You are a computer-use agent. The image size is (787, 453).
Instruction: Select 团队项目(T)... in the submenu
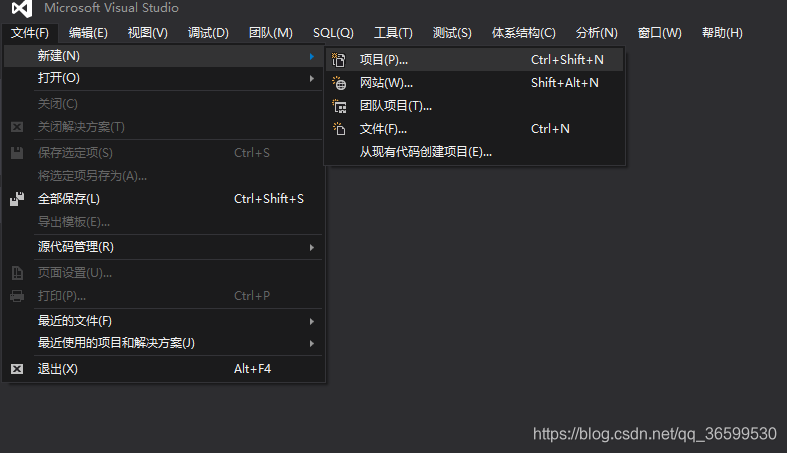475,106
